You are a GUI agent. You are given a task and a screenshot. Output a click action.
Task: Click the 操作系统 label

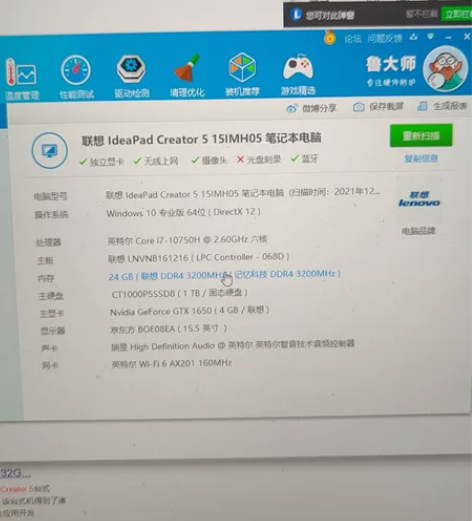pyautogui.click(x=52, y=215)
